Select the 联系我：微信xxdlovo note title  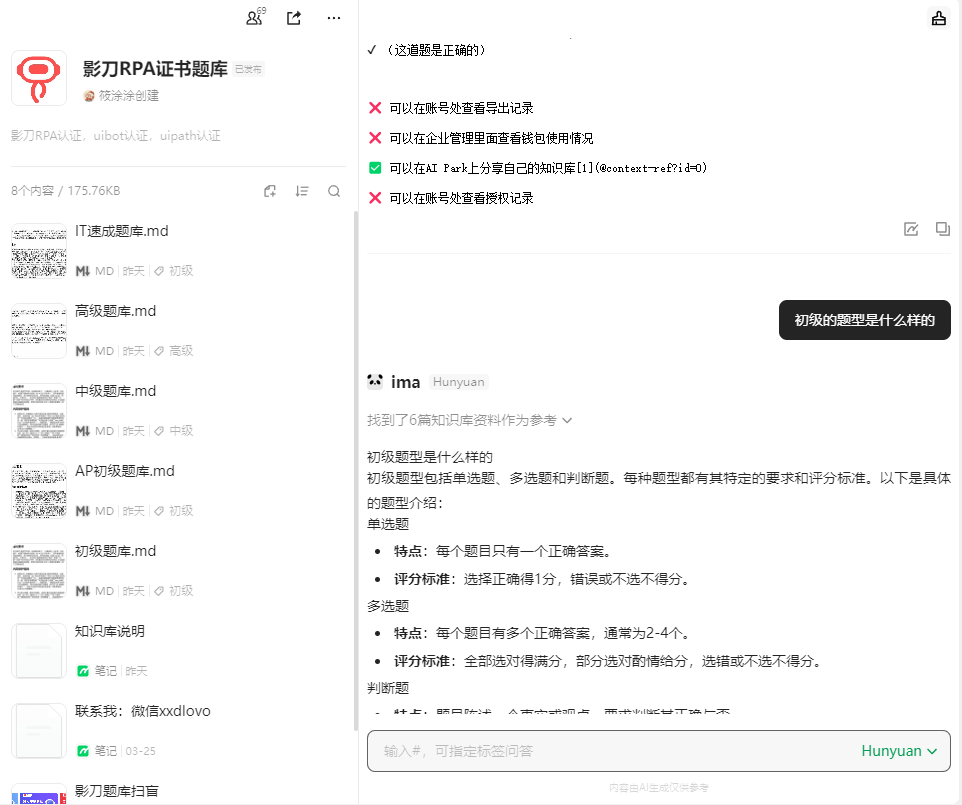point(142,711)
